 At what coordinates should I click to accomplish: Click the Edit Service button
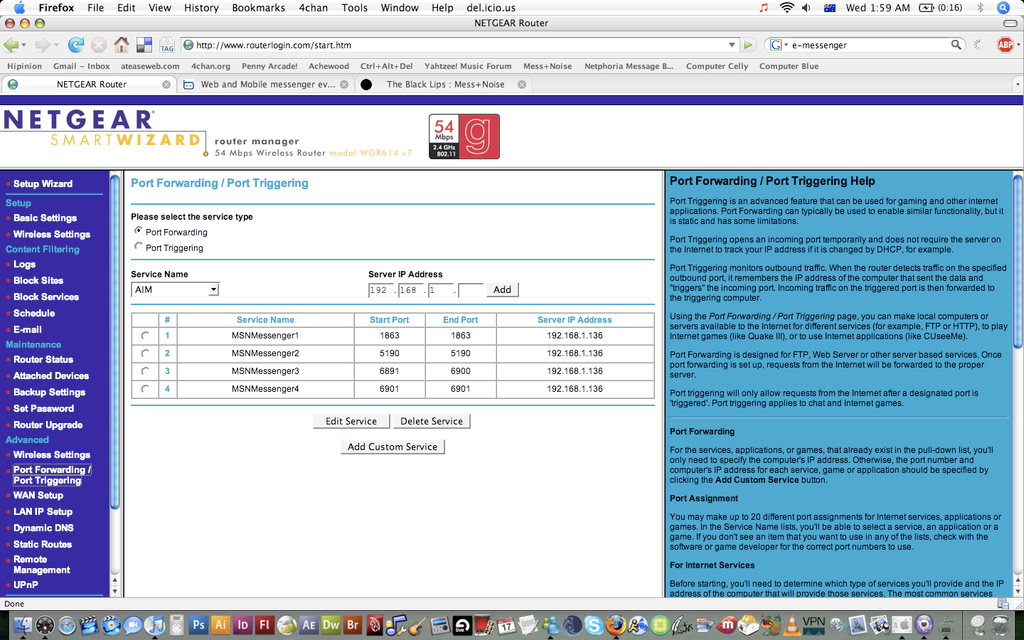click(351, 421)
